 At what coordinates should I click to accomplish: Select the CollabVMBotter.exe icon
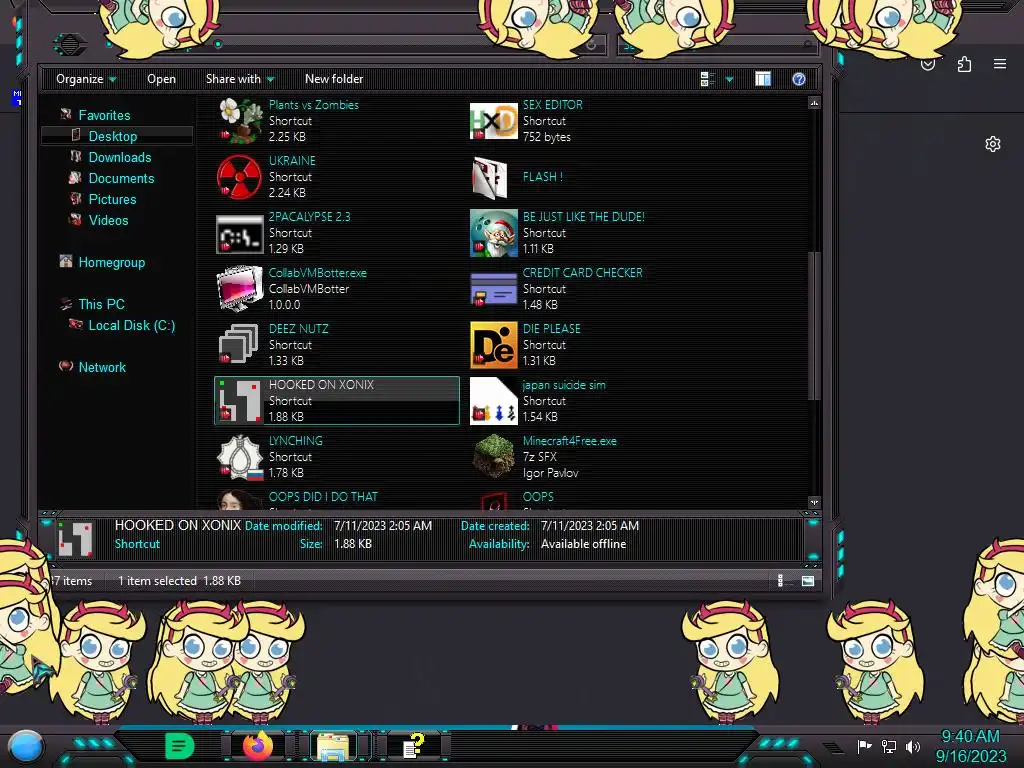pos(240,289)
